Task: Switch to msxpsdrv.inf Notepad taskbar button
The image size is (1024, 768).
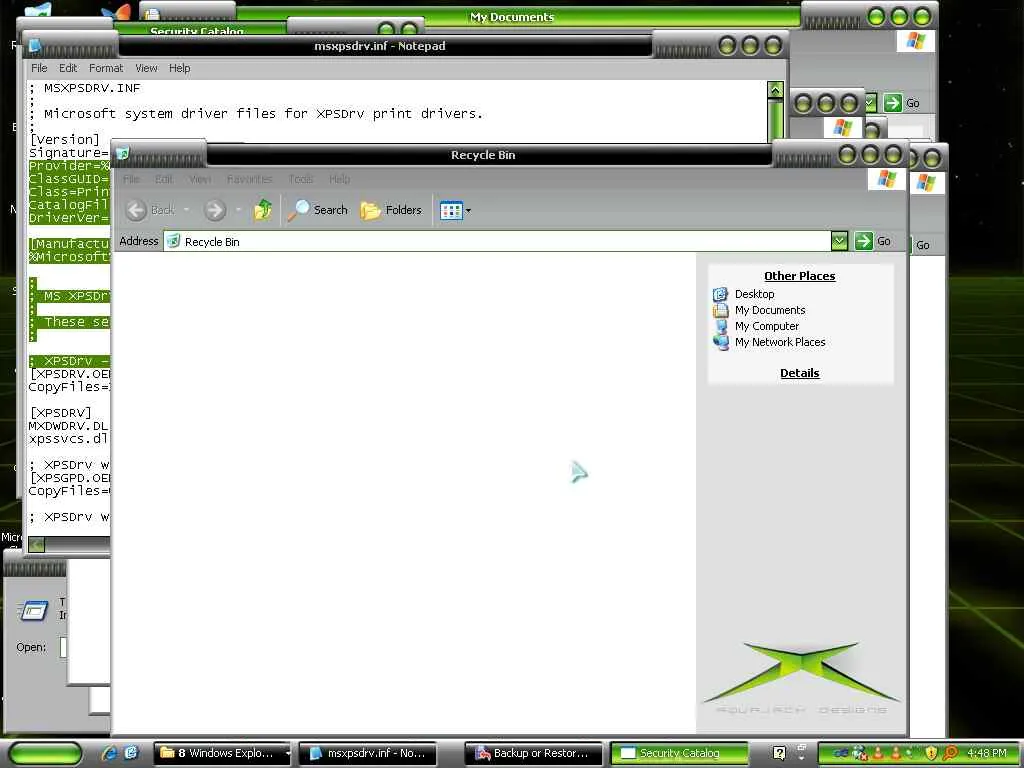Action: tap(370, 753)
